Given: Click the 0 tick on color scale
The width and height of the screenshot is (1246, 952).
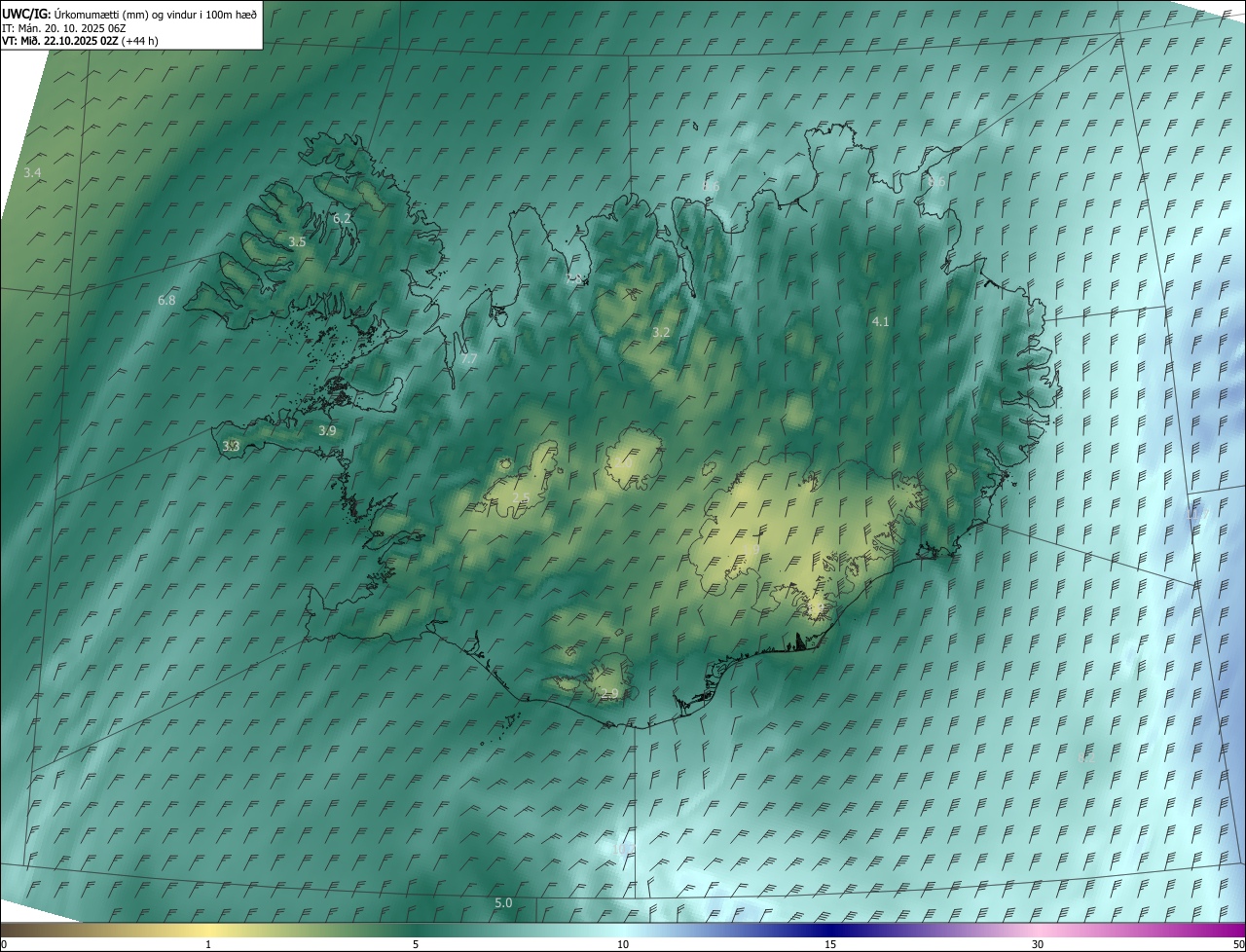Looking at the screenshot, I should 4,944.
